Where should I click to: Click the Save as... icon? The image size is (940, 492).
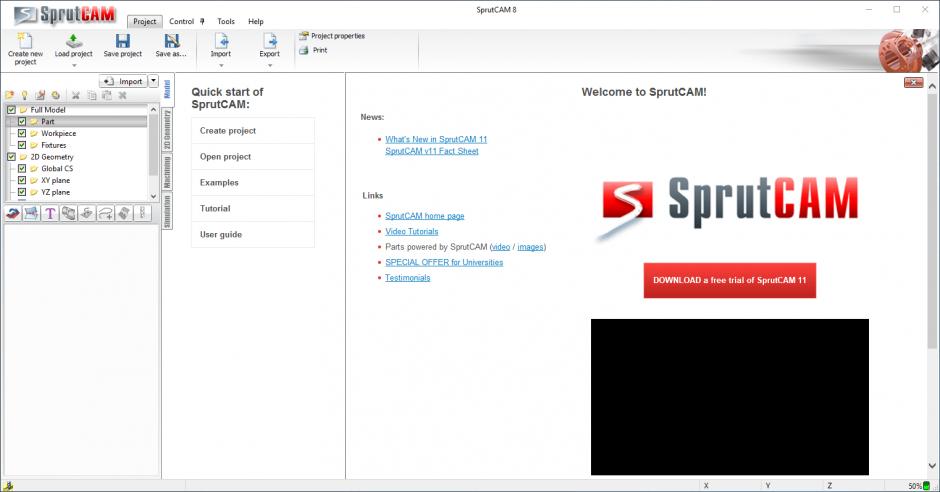[171, 41]
